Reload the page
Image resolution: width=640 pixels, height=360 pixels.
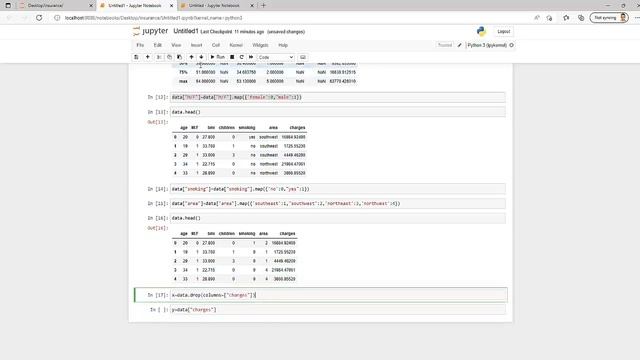coord(39,18)
